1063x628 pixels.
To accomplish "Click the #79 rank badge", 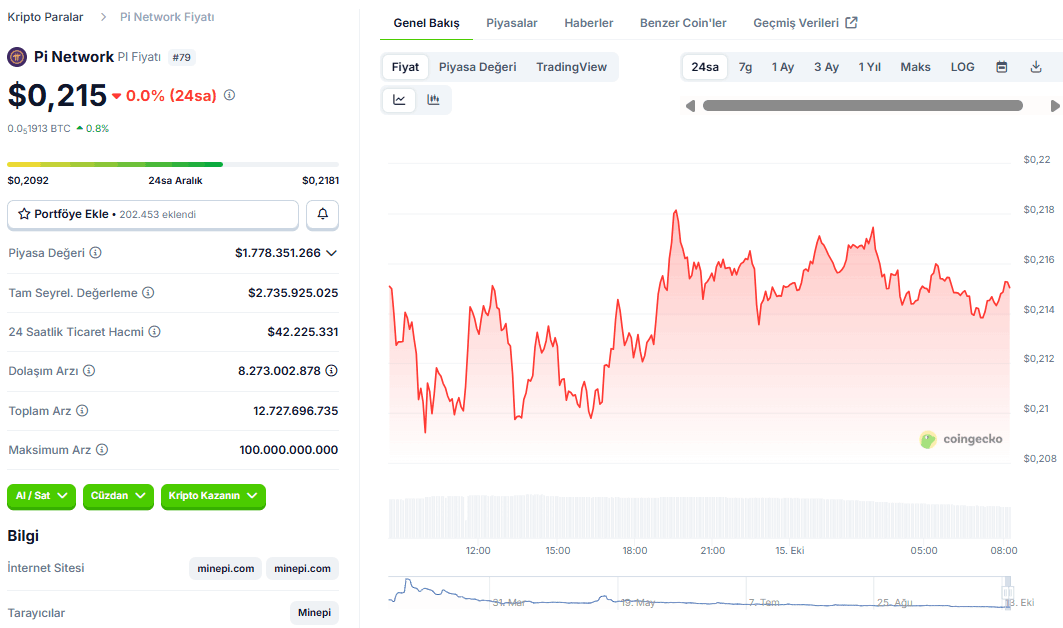I will (x=182, y=58).
